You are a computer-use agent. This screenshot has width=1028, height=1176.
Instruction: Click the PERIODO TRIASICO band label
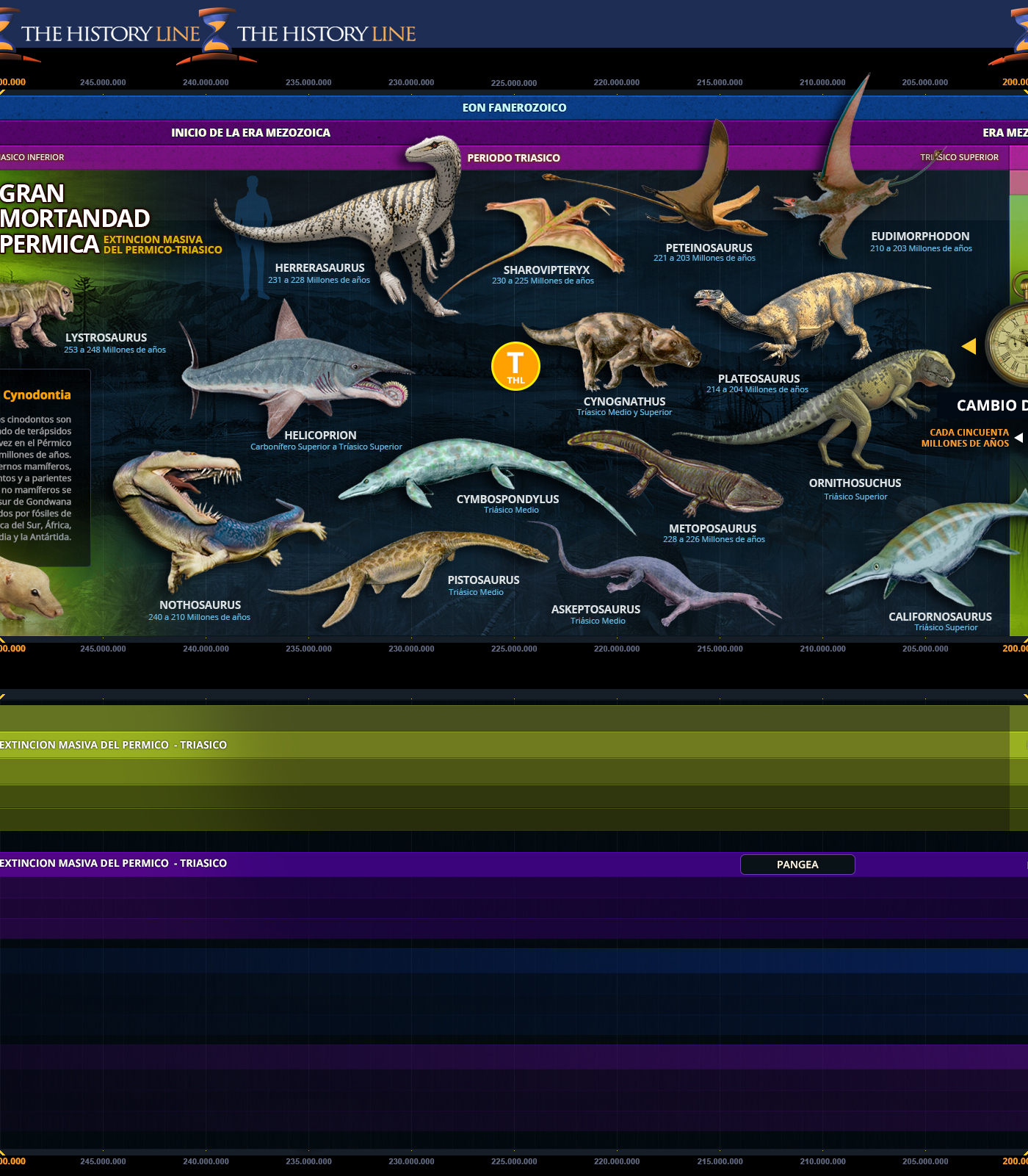pos(513,158)
